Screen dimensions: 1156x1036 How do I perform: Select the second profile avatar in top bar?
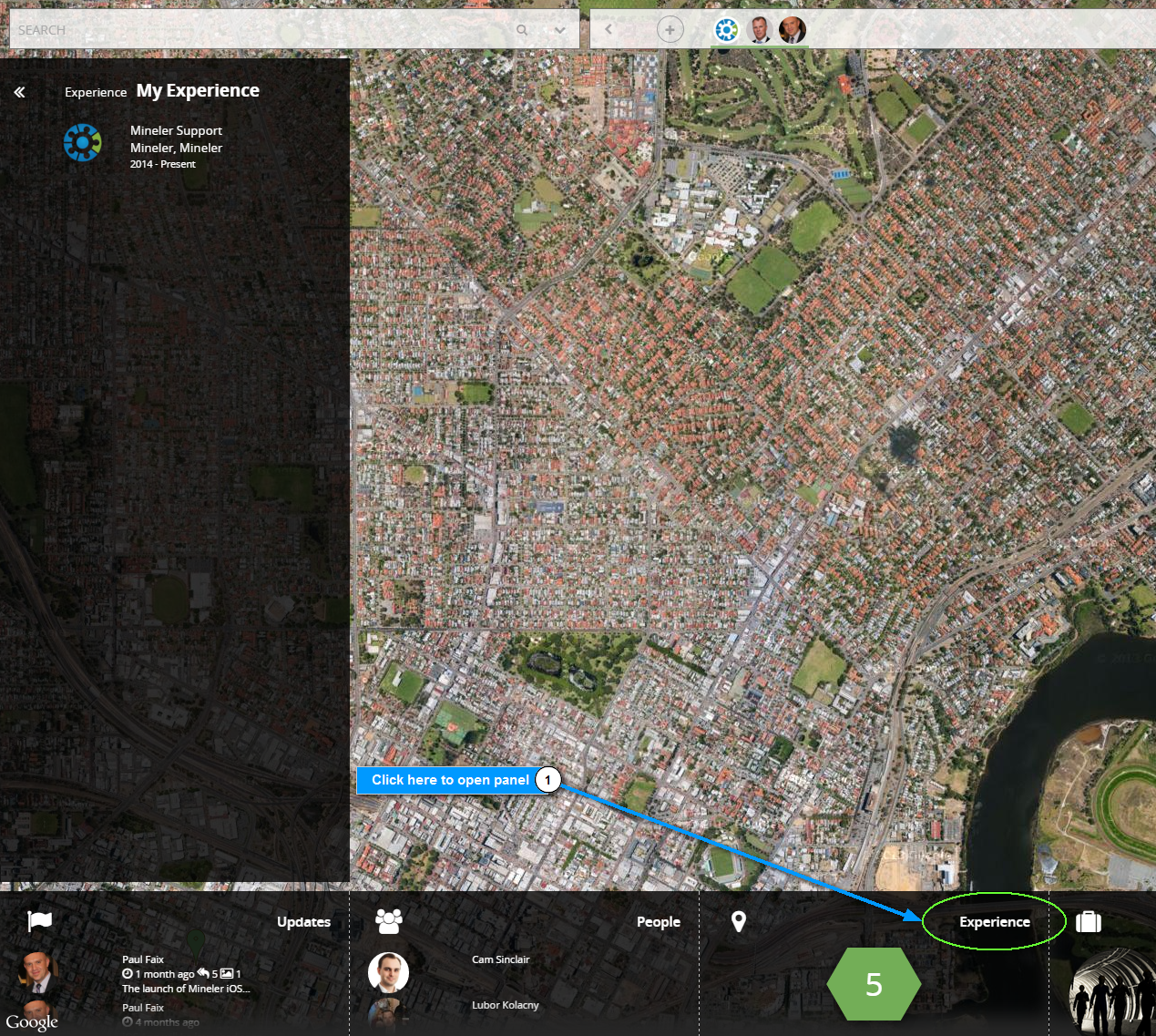[x=759, y=30]
